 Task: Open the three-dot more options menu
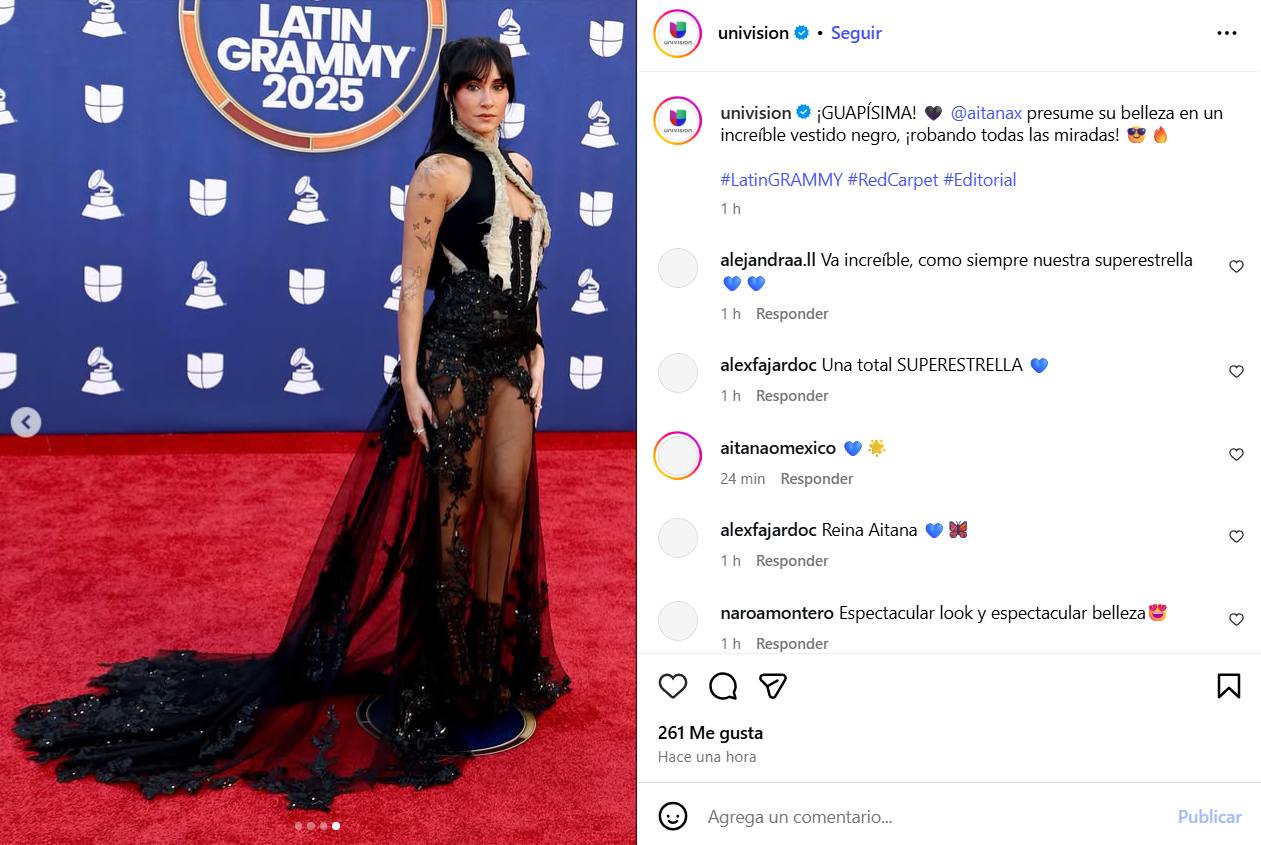click(1227, 33)
